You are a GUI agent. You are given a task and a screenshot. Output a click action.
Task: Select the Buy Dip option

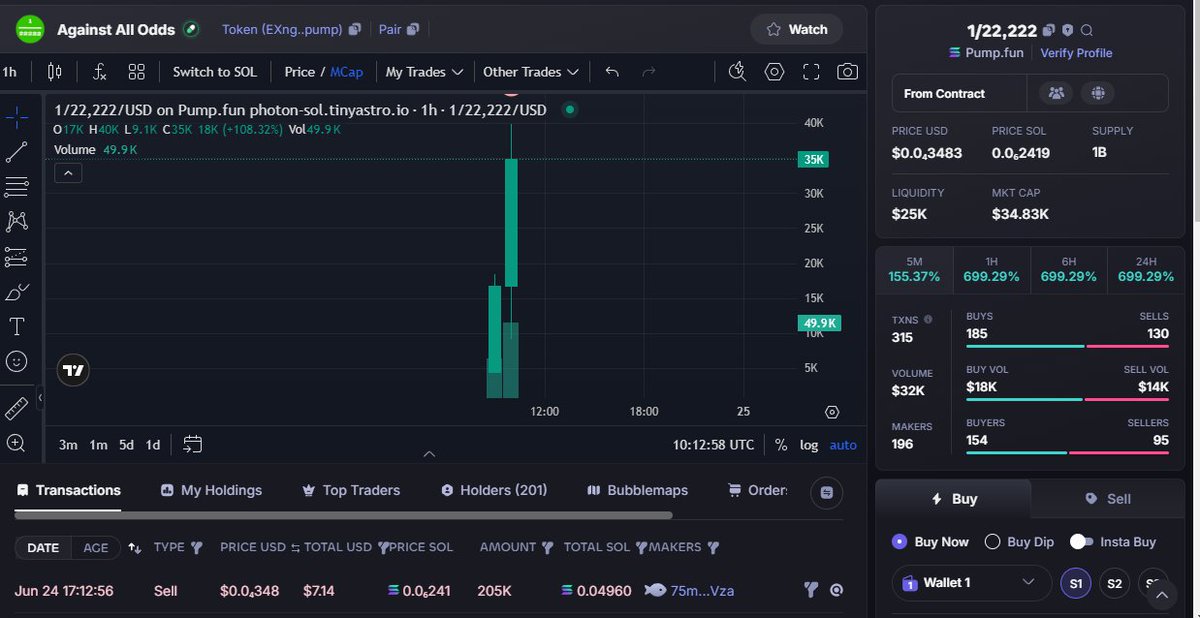[x=1019, y=542]
